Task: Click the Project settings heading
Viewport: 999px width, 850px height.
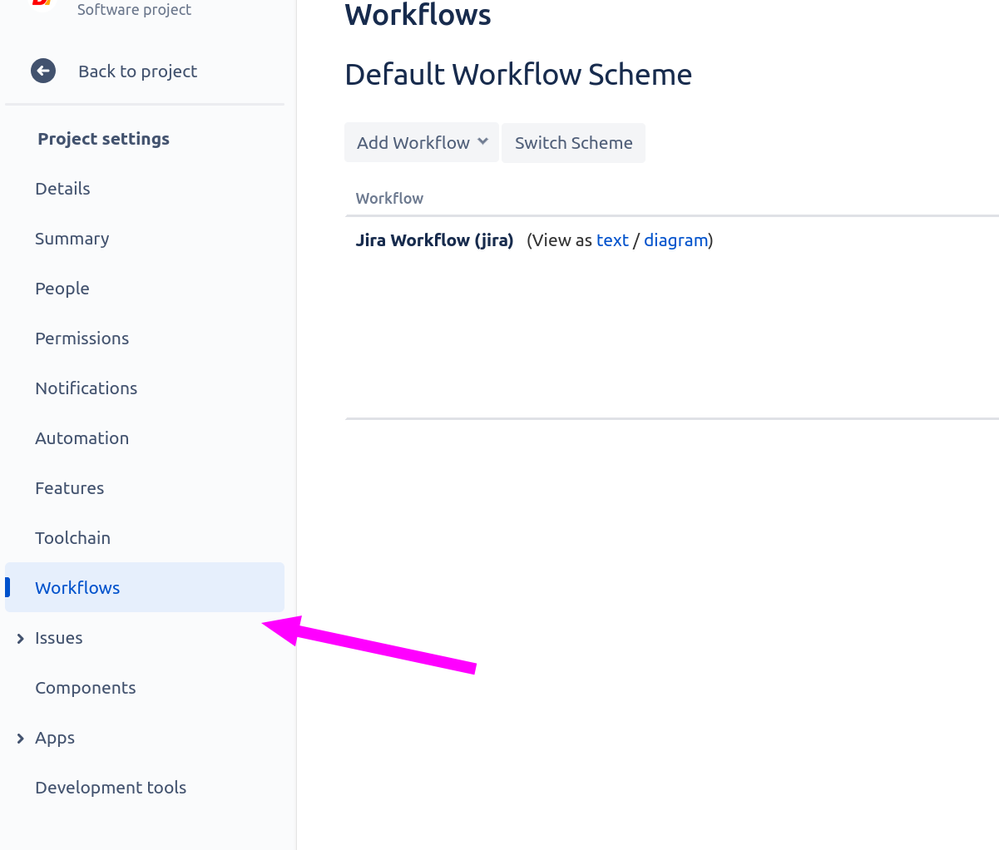Action: [x=103, y=139]
